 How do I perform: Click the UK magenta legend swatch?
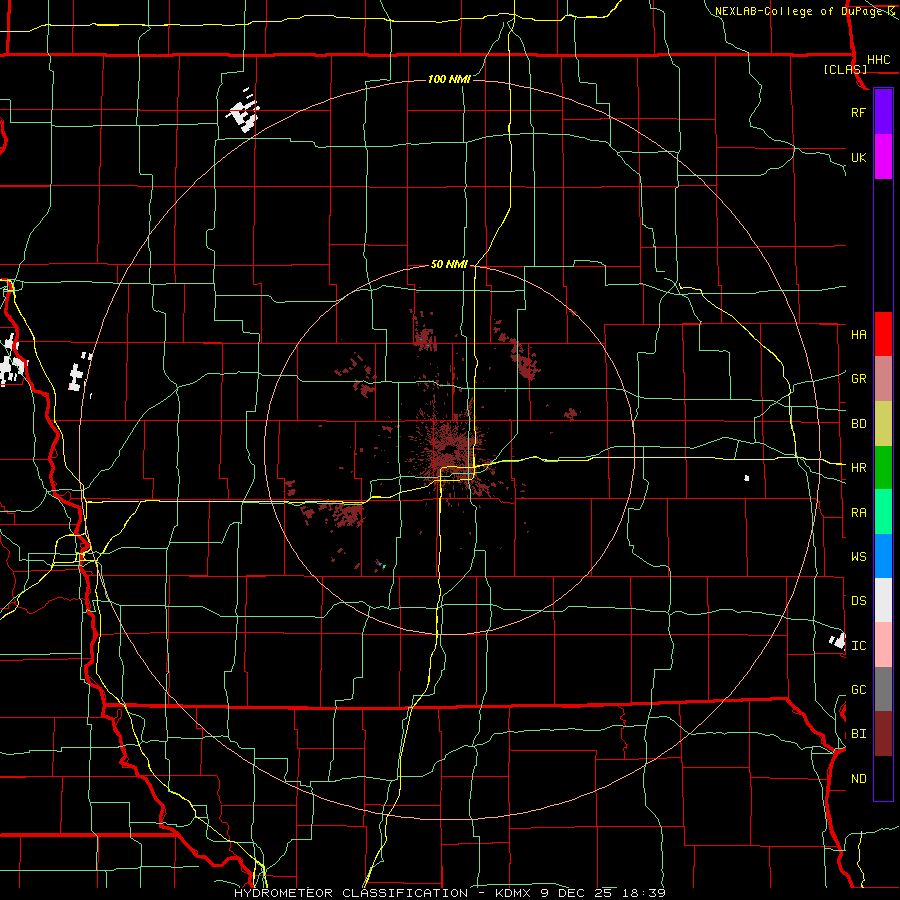pyautogui.click(x=883, y=157)
